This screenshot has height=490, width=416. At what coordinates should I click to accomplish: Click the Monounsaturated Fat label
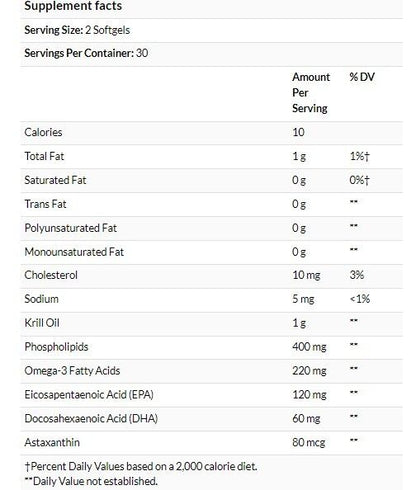click(x=74, y=252)
